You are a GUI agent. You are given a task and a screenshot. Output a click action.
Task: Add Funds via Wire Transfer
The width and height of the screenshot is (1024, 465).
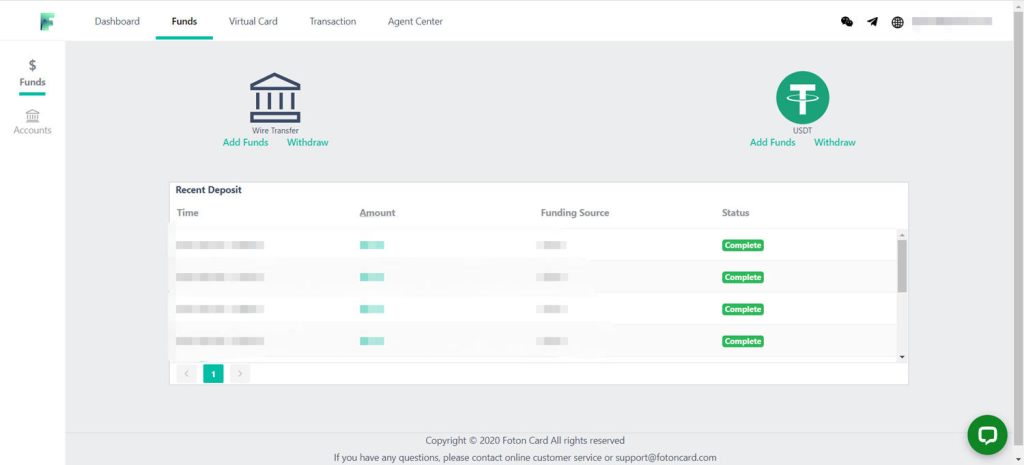pyautogui.click(x=246, y=142)
